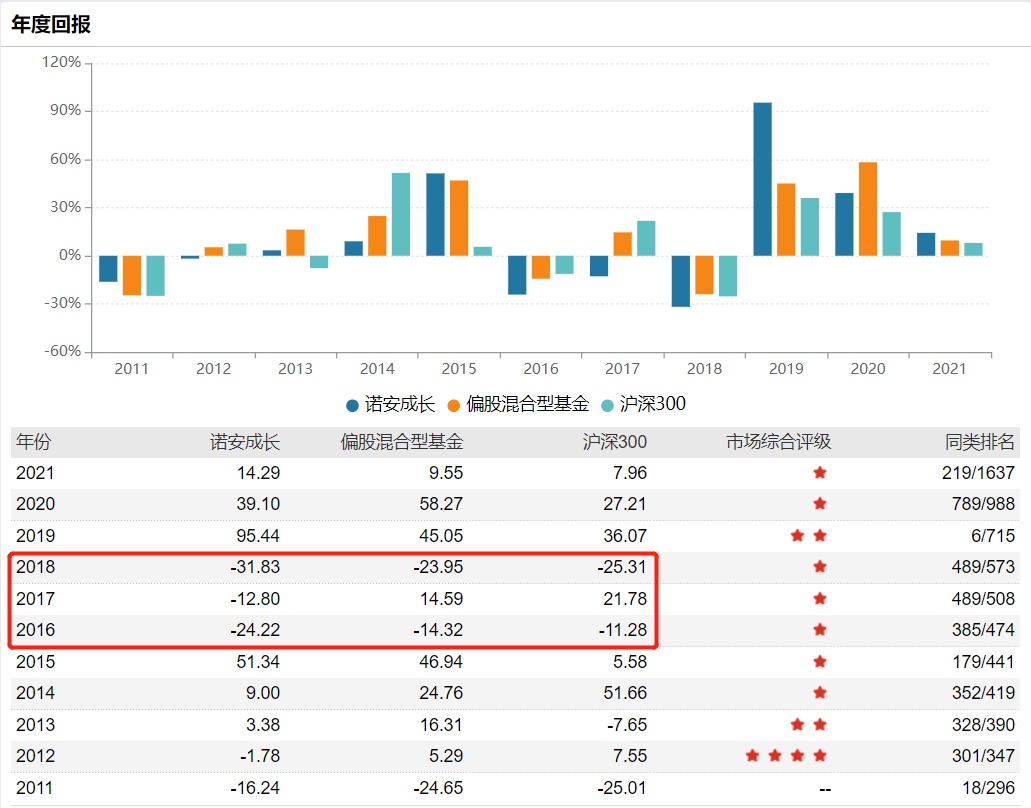Select the 18/296 ranking cell

pos(989,788)
